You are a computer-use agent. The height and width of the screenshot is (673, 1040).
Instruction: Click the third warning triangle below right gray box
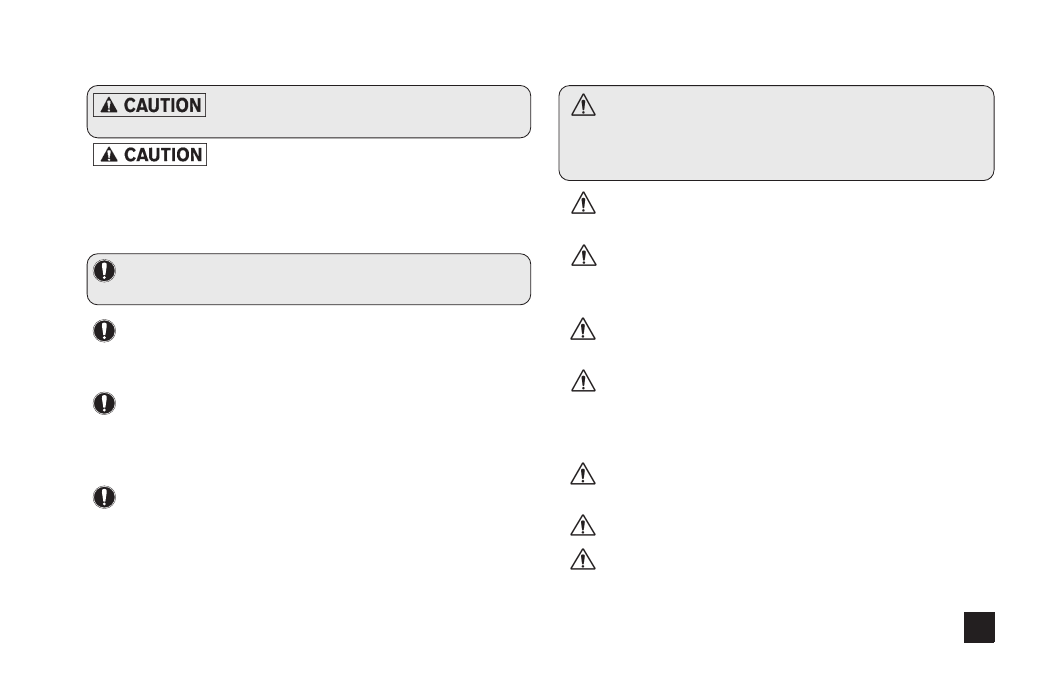[583, 329]
